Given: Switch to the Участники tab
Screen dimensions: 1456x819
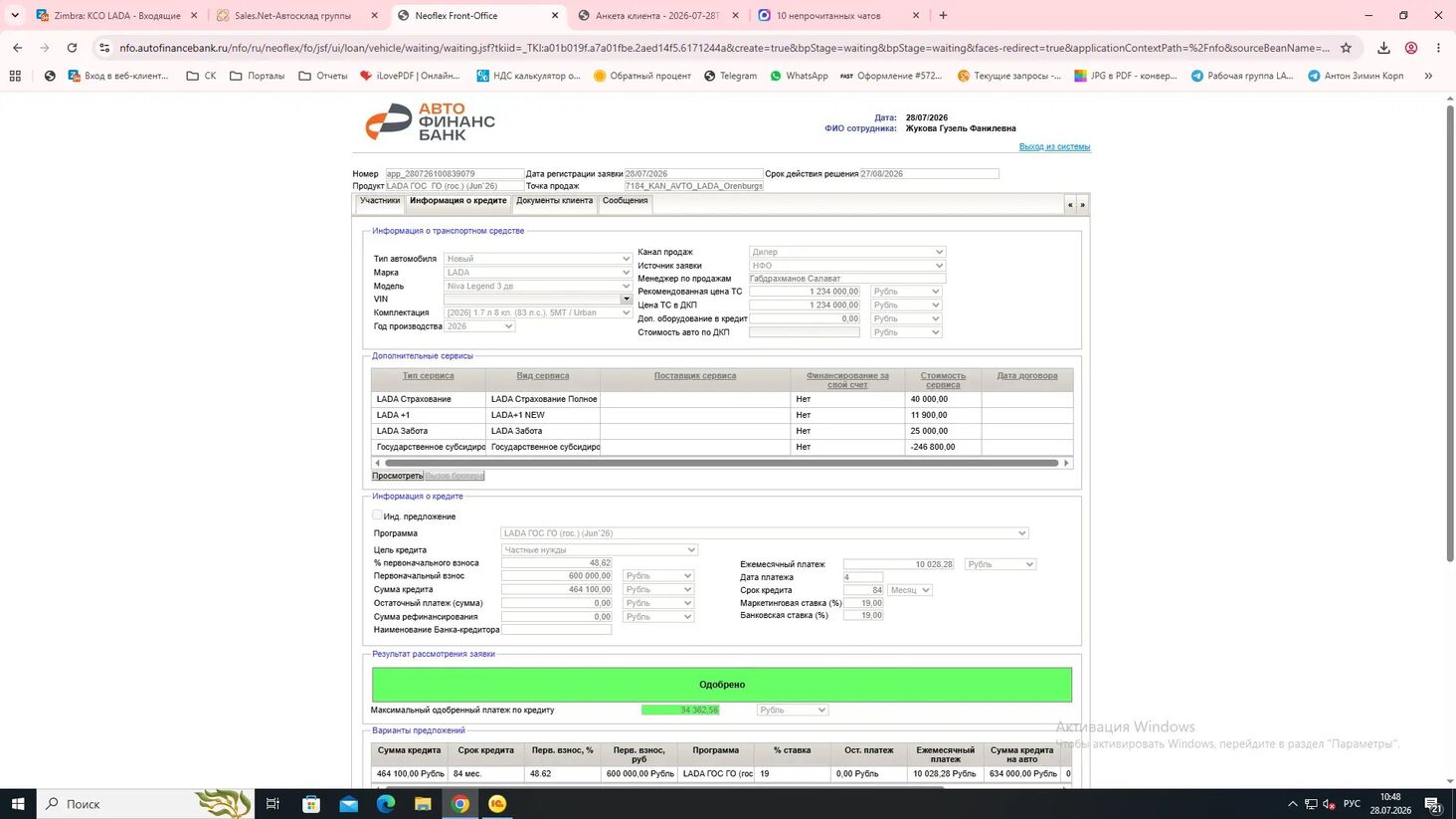Looking at the screenshot, I should [380, 201].
